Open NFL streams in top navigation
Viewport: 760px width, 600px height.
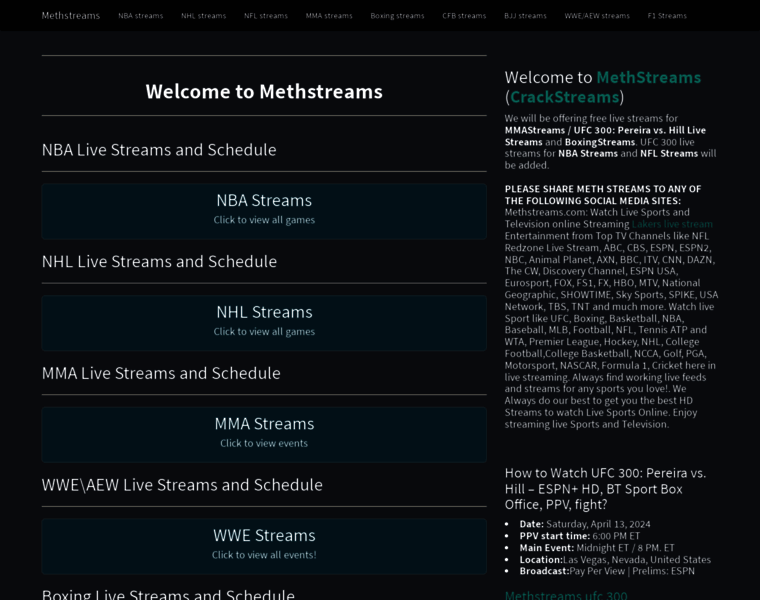tap(266, 16)
